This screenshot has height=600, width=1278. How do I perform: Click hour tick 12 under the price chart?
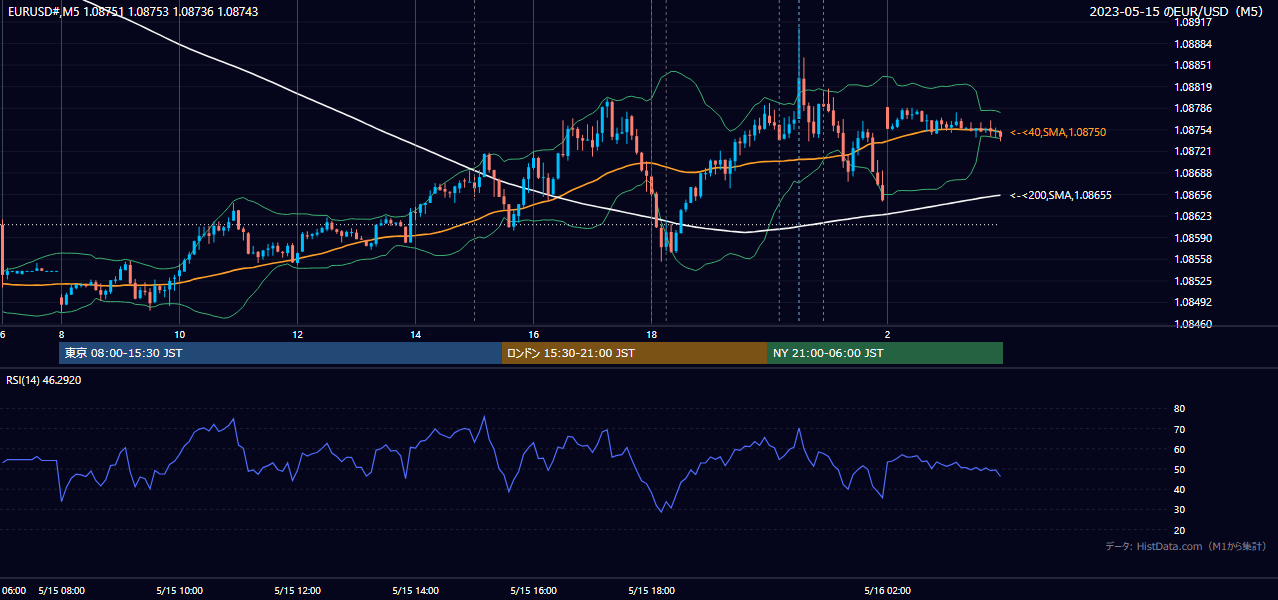pos(297,334)
